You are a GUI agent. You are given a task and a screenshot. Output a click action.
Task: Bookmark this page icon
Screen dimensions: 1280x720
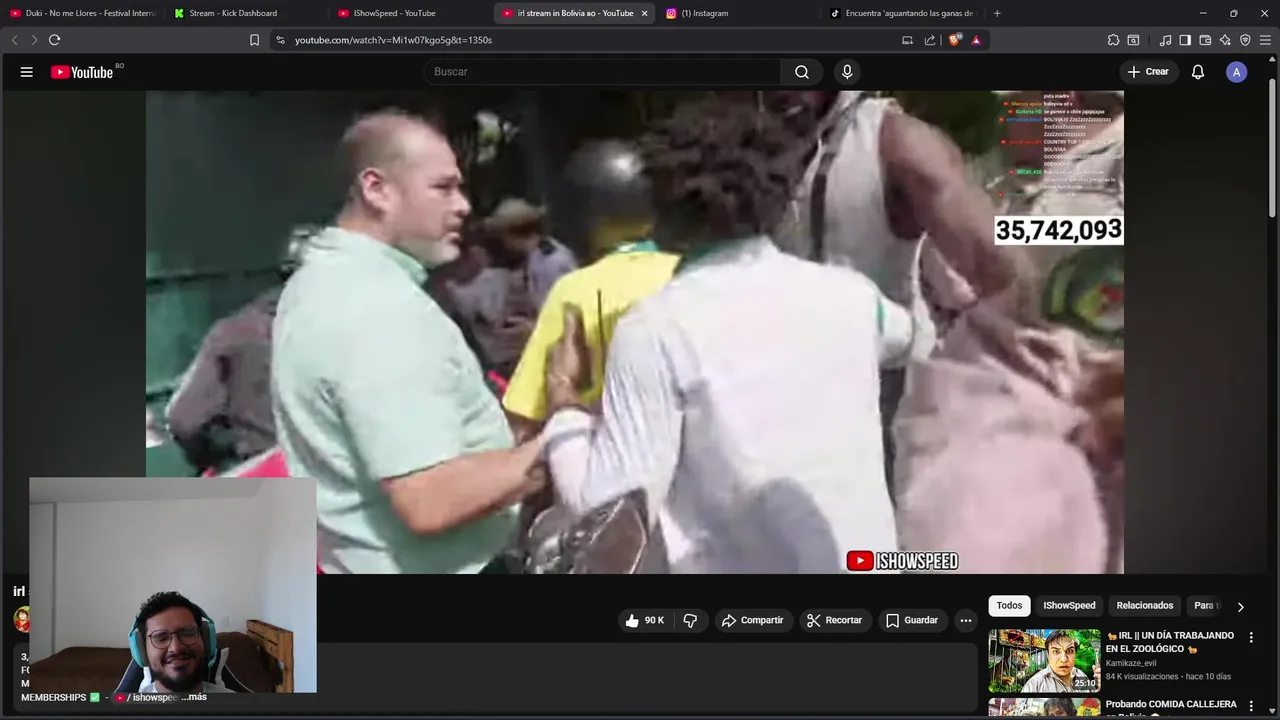point(254,40)
